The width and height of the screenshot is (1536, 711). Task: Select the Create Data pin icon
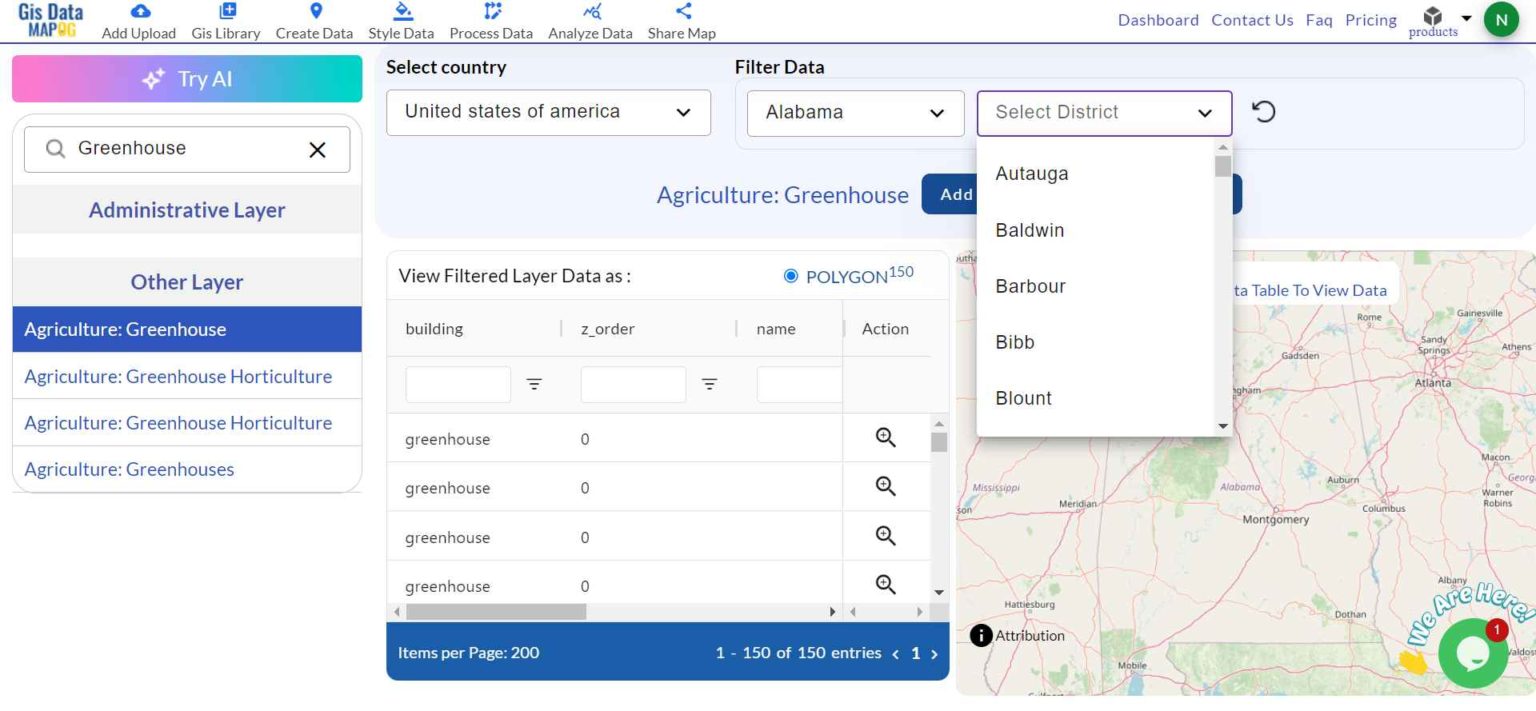click(313, 11)
